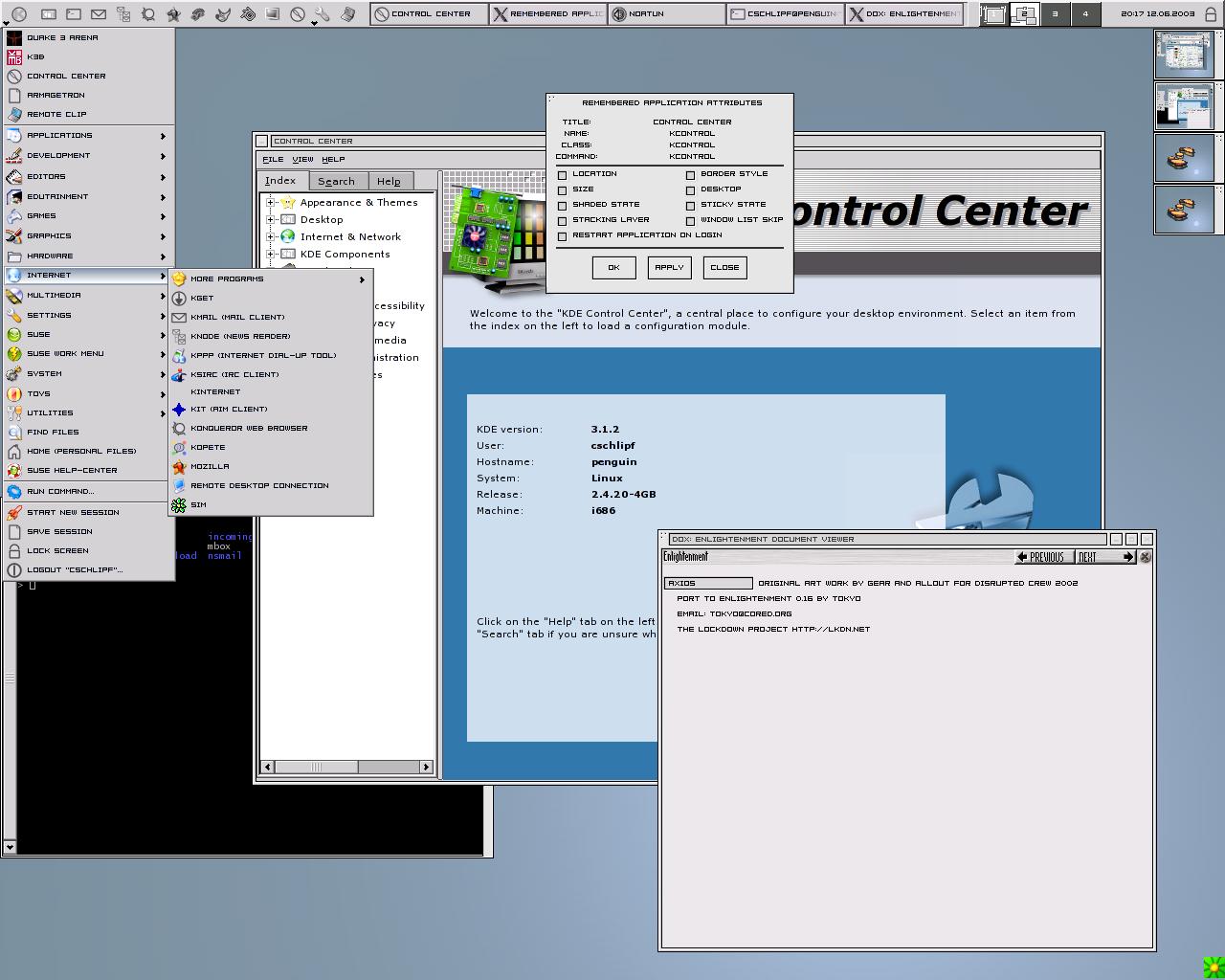The image size is (1225, 980).
Task: Open Kopete from Internet submenu
Action: (x=270, y=447)
